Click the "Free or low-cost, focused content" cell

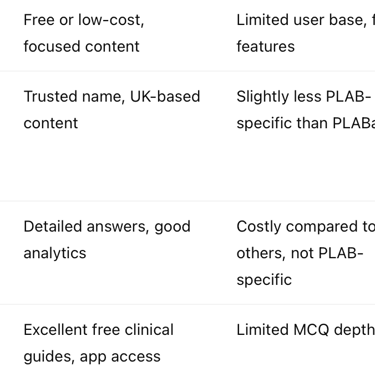[84, 33]
